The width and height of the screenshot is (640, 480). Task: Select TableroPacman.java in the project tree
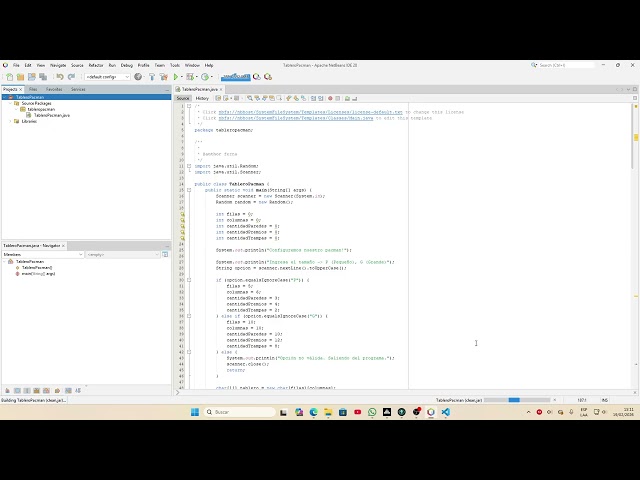(x=51, y=116)
